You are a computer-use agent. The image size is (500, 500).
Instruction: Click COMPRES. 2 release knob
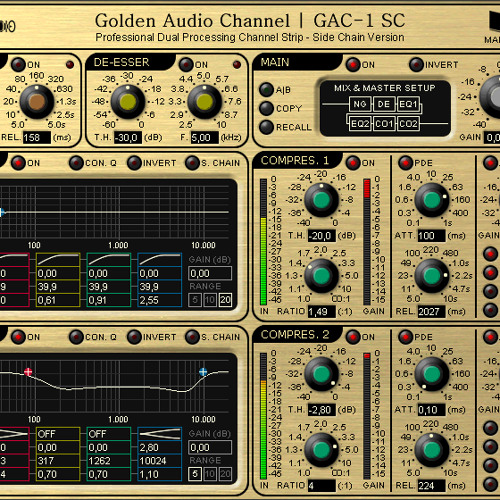432,450
